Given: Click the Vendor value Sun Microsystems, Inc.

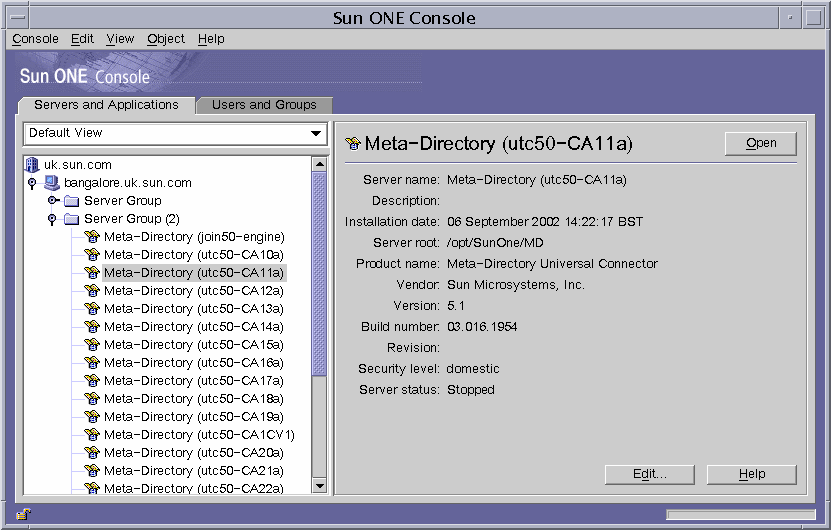Looking at the screenshot, I should [516, 285].
